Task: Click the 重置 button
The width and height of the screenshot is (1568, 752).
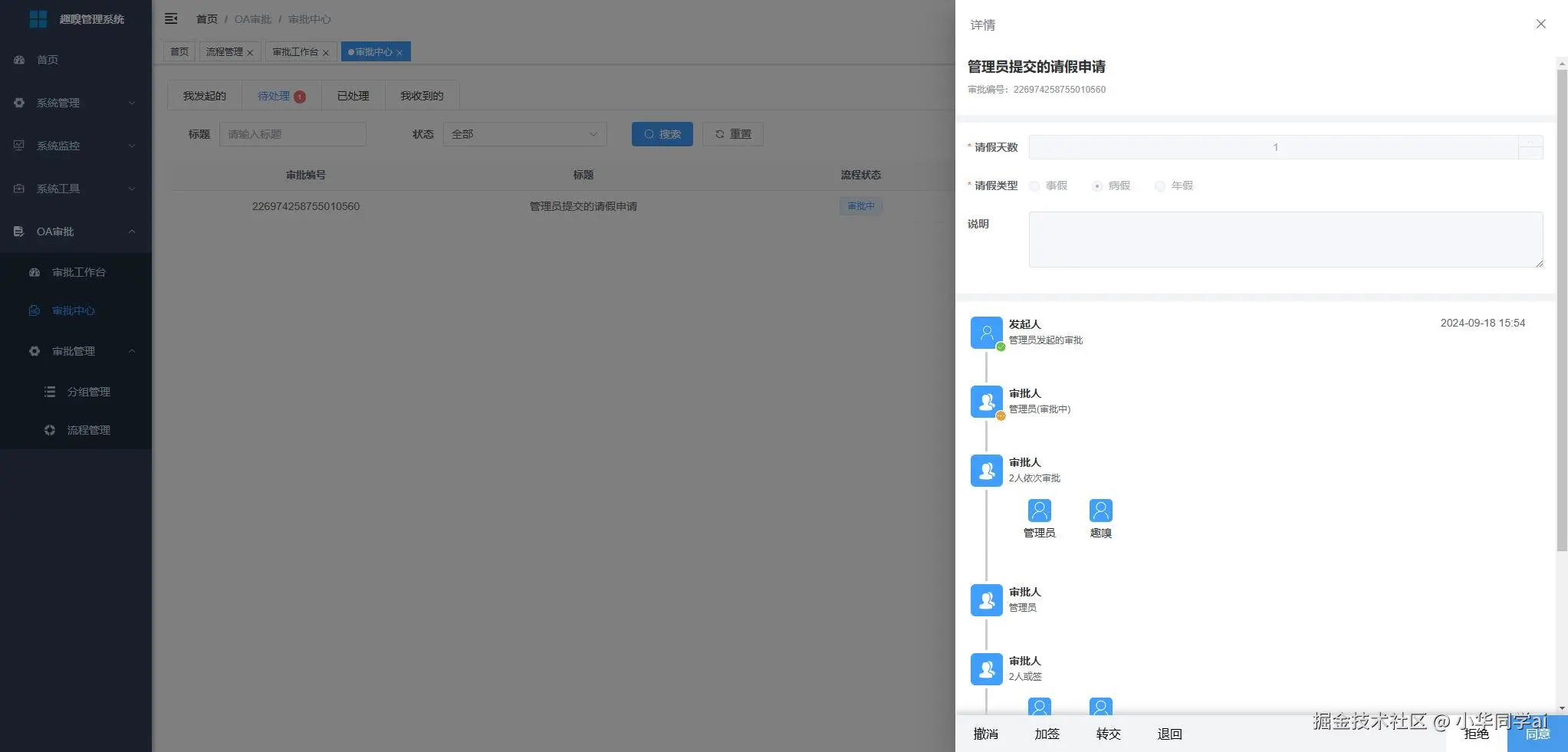Action: coord(733,134)
